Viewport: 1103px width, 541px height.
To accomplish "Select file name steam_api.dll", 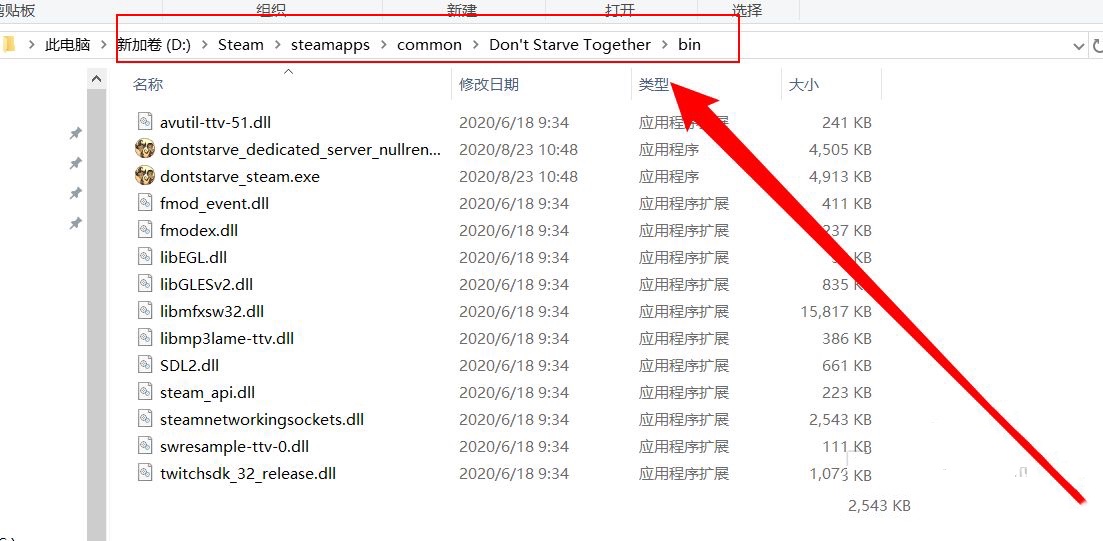I will click(x=208, y=393).
